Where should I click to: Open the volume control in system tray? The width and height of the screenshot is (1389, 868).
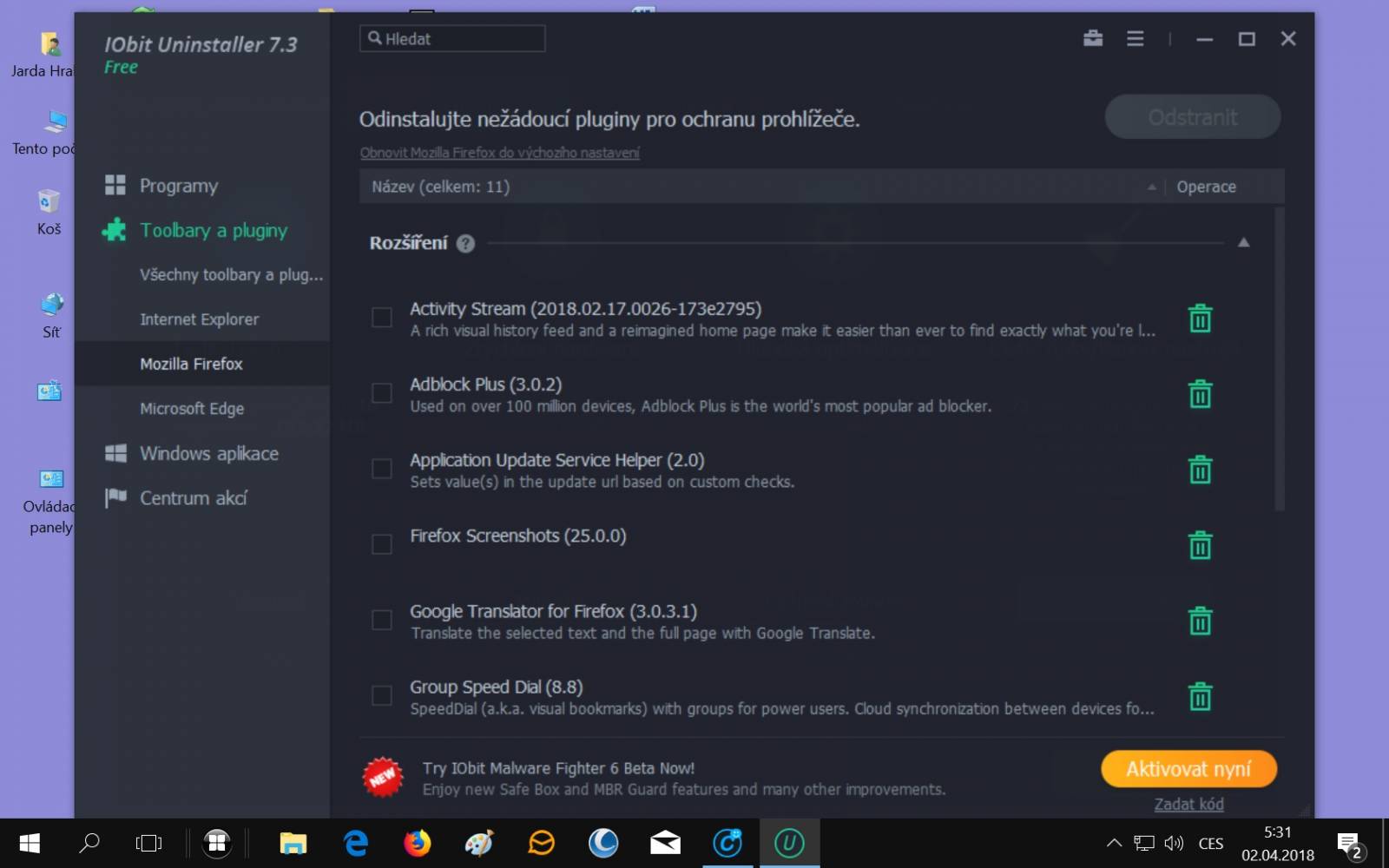click(x=1174, y=843)
